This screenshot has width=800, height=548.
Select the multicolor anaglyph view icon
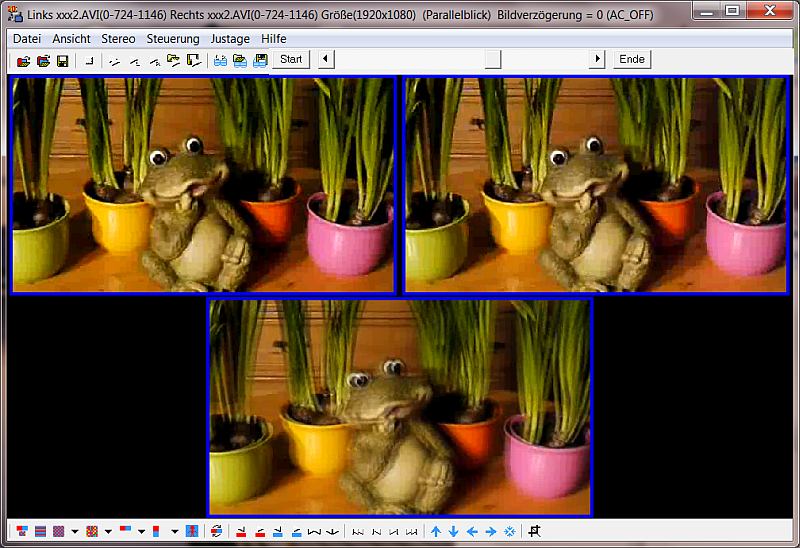pos(92,531)
